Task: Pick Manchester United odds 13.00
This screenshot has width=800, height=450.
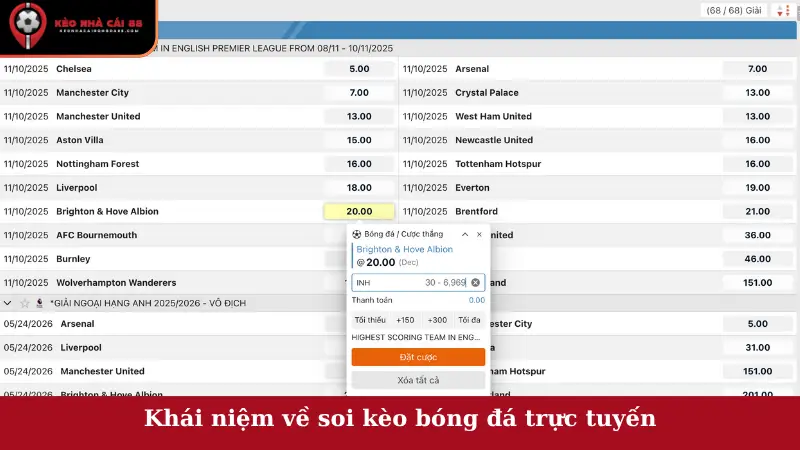Action: 359,116
